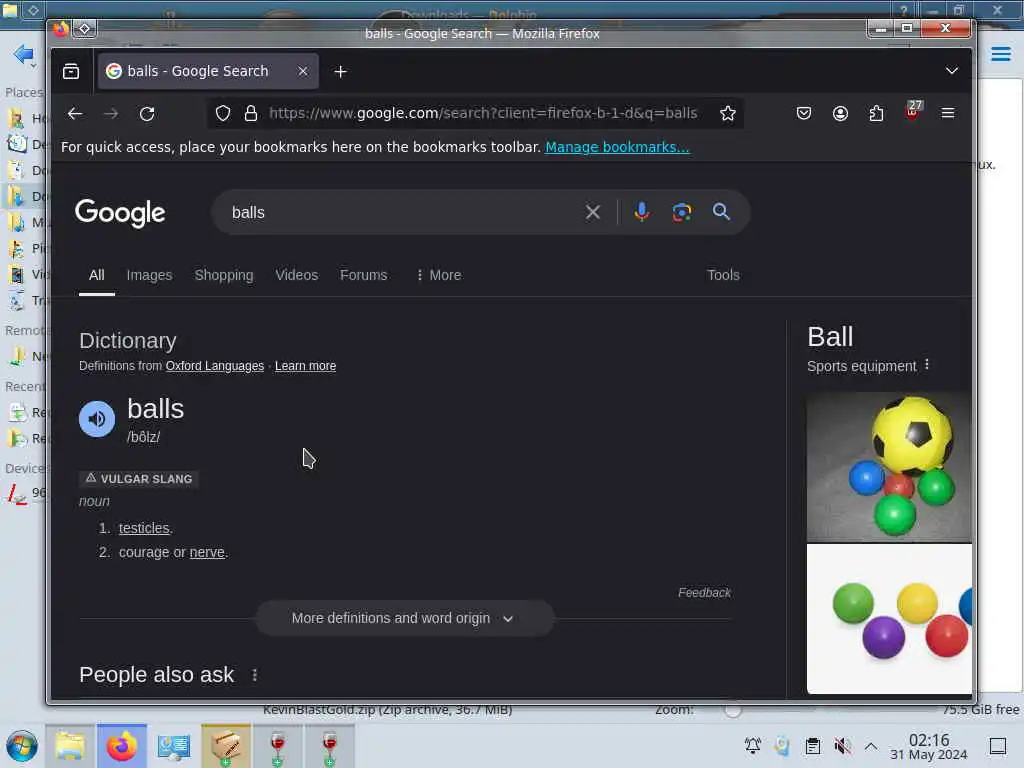Reload the page in Firefox
This screenshot has width=1024, height=768.
coord(147,114)
